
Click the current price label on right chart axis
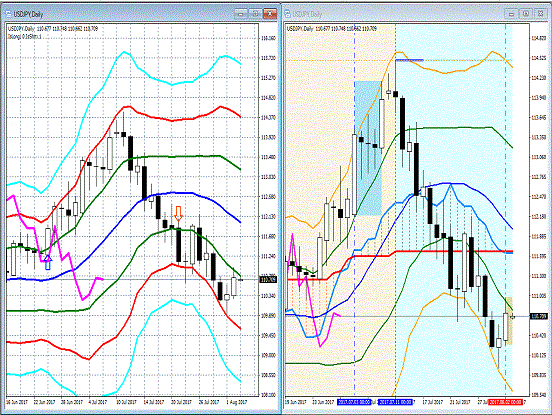(x=539, y=316)
